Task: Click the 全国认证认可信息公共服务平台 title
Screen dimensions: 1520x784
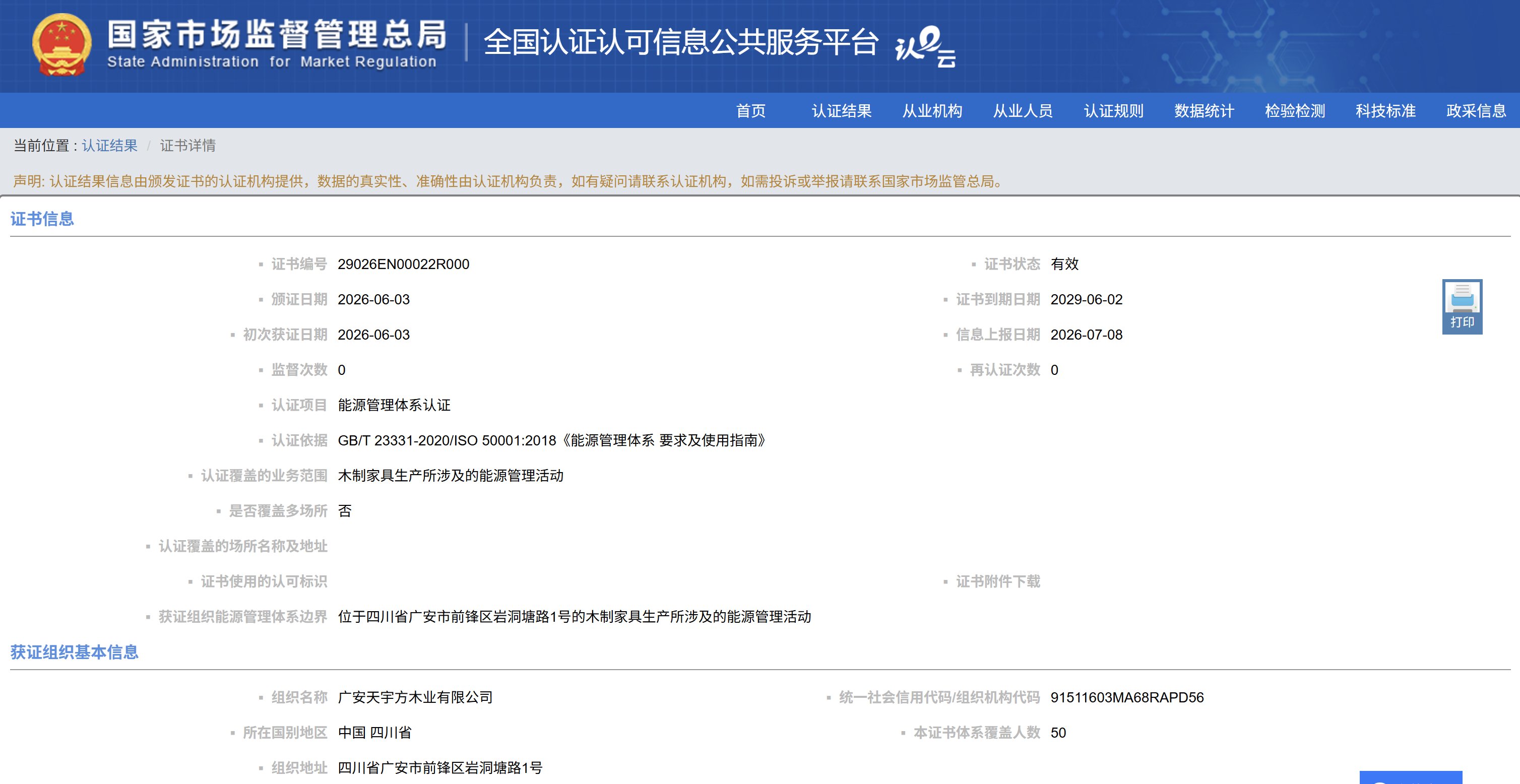Action: [x=681, y=42]
